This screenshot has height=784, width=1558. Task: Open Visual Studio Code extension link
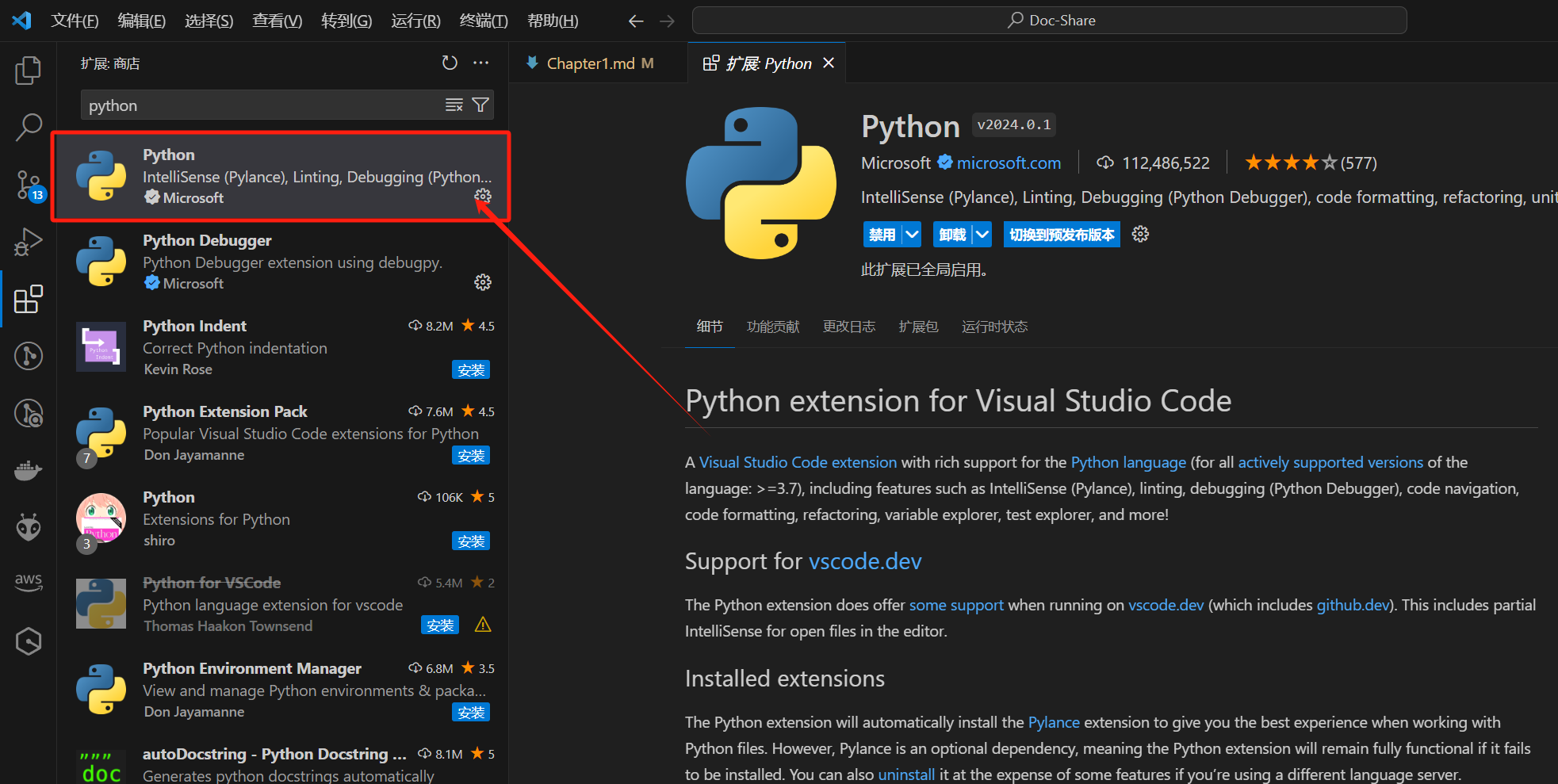click(x=798, y=462)
